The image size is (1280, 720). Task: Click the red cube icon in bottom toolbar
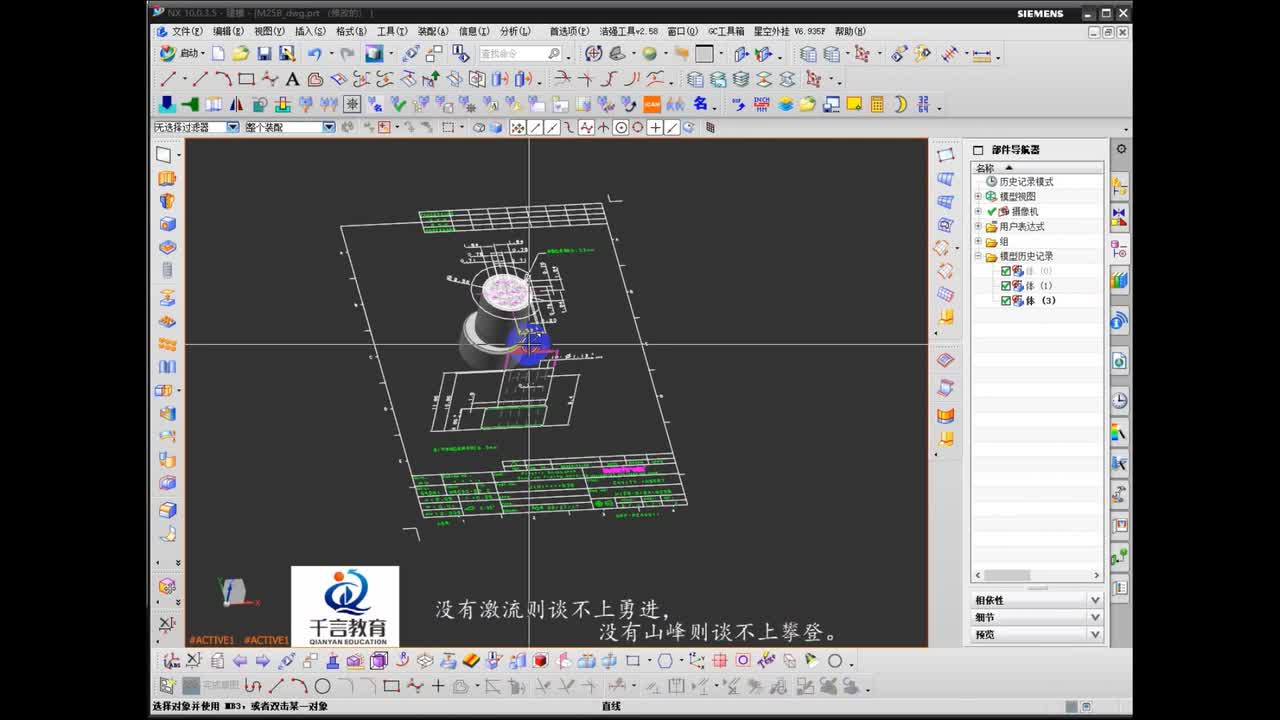tap(540, 661)
